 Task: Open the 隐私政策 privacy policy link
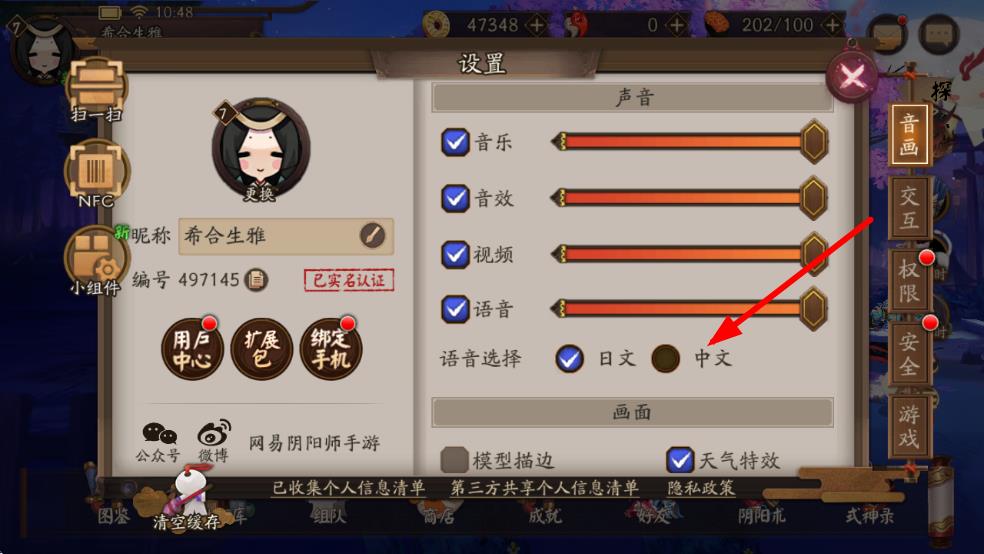point(701,487)
